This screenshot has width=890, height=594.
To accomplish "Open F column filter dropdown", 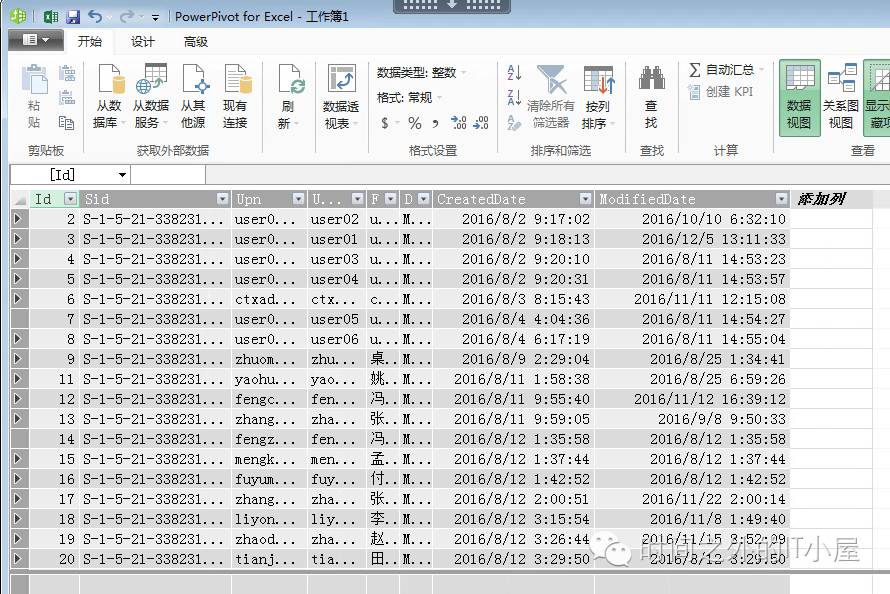I will point(391,199).
